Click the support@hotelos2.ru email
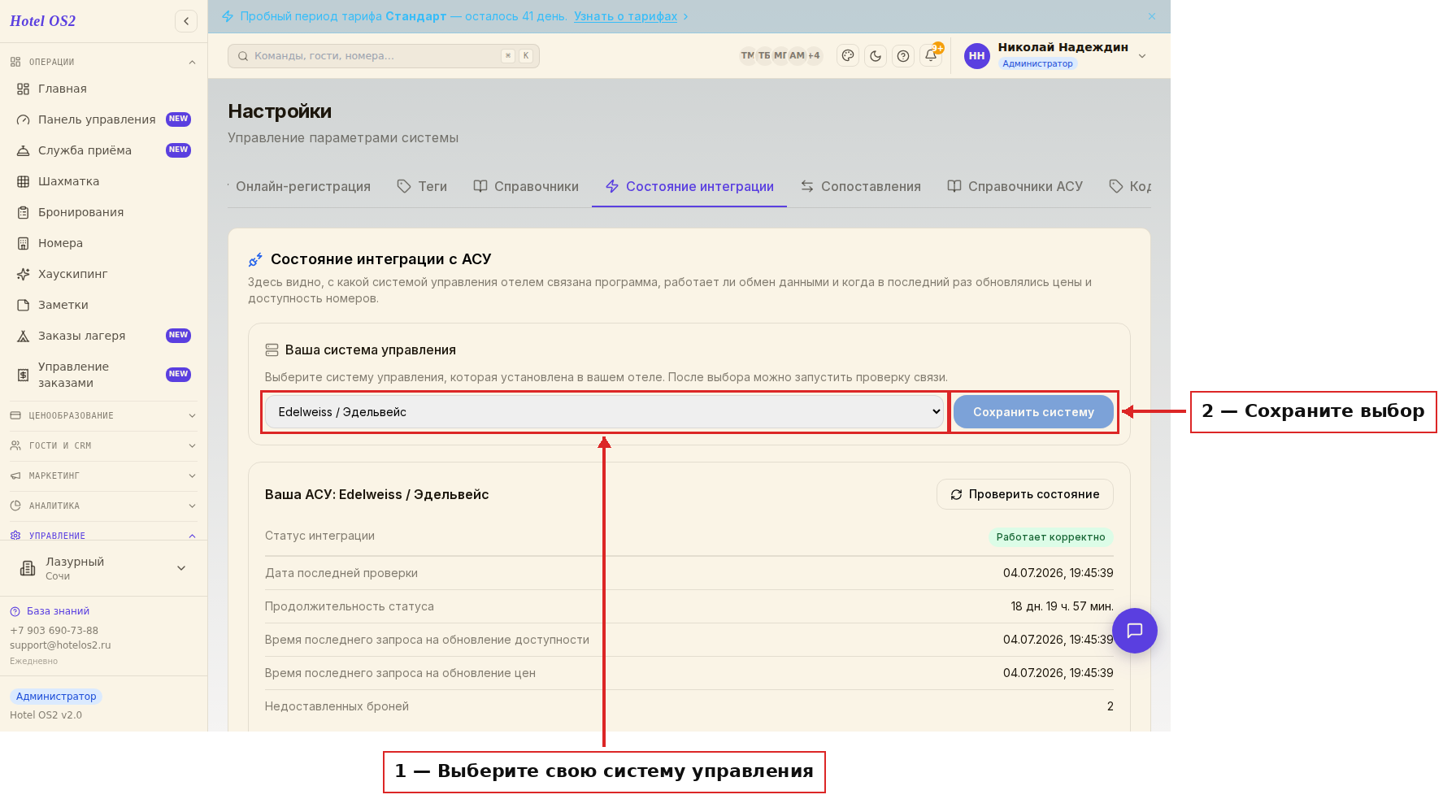This screenshot has width=1456, height=812. coord(60,645)
